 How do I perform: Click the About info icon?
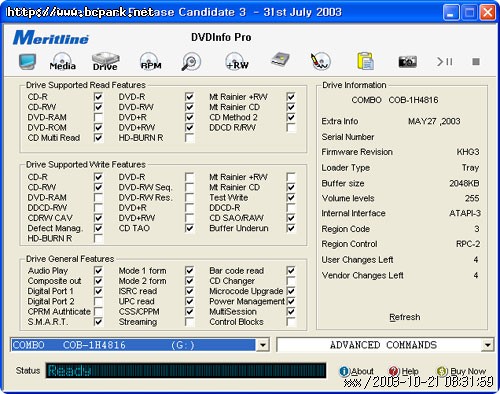pos(344,371)
